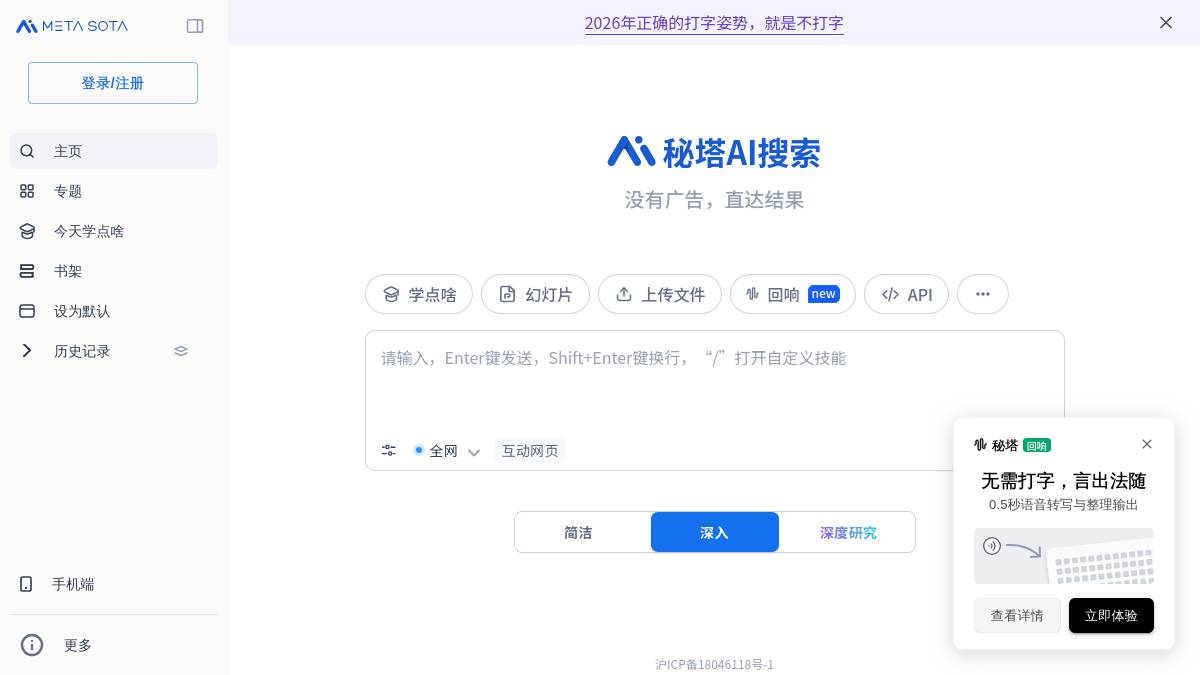Close the top announcement banner
The width and height of the screenshot is (1200, 675).
pos(1166,22)
